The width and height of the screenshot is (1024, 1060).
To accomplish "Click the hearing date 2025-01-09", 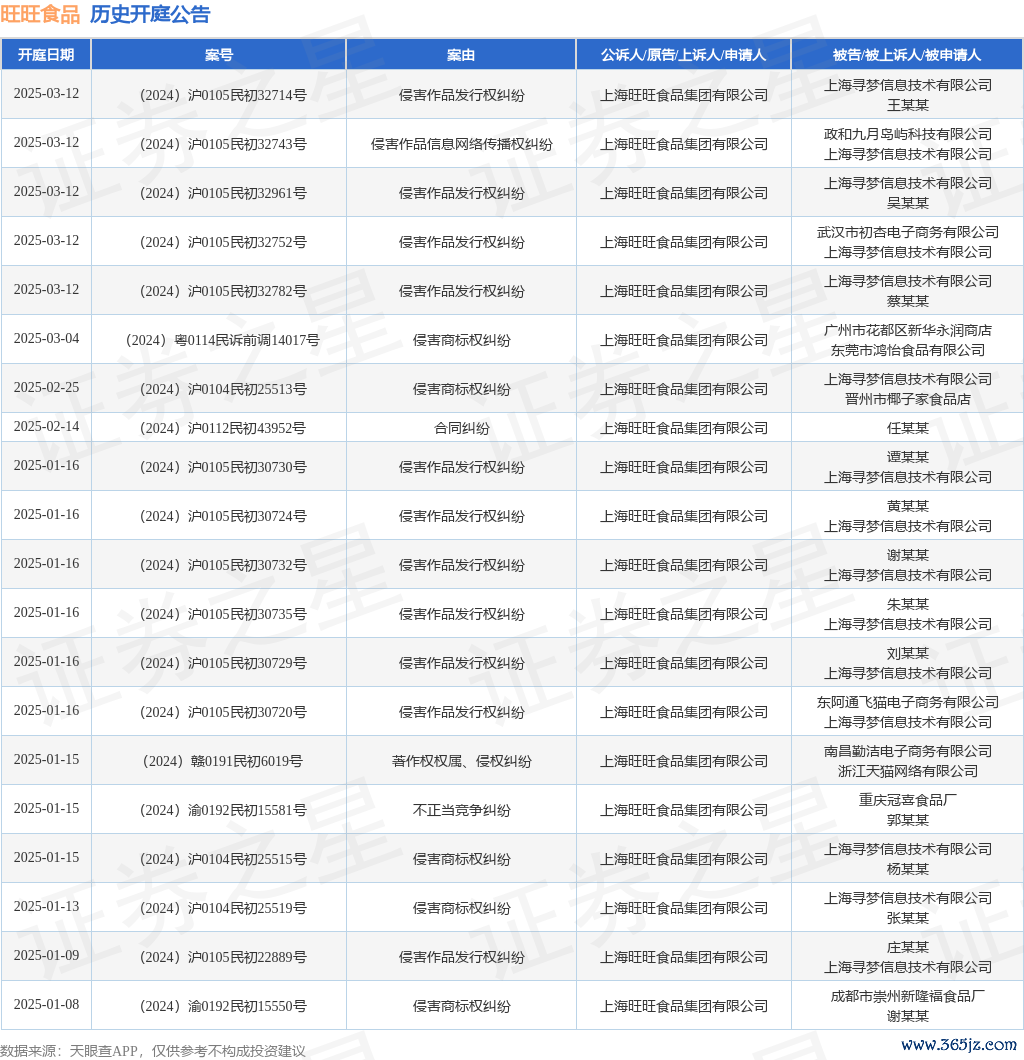I will [x=46, y=955].
